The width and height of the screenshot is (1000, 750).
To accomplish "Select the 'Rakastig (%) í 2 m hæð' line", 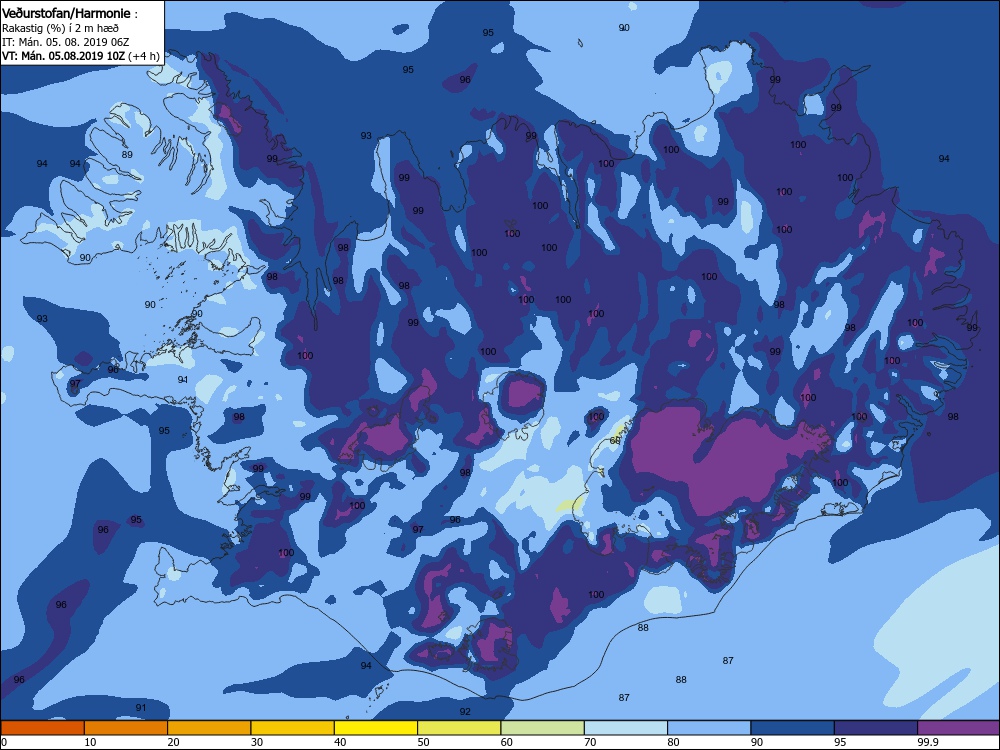I will (x=60, y=28).
